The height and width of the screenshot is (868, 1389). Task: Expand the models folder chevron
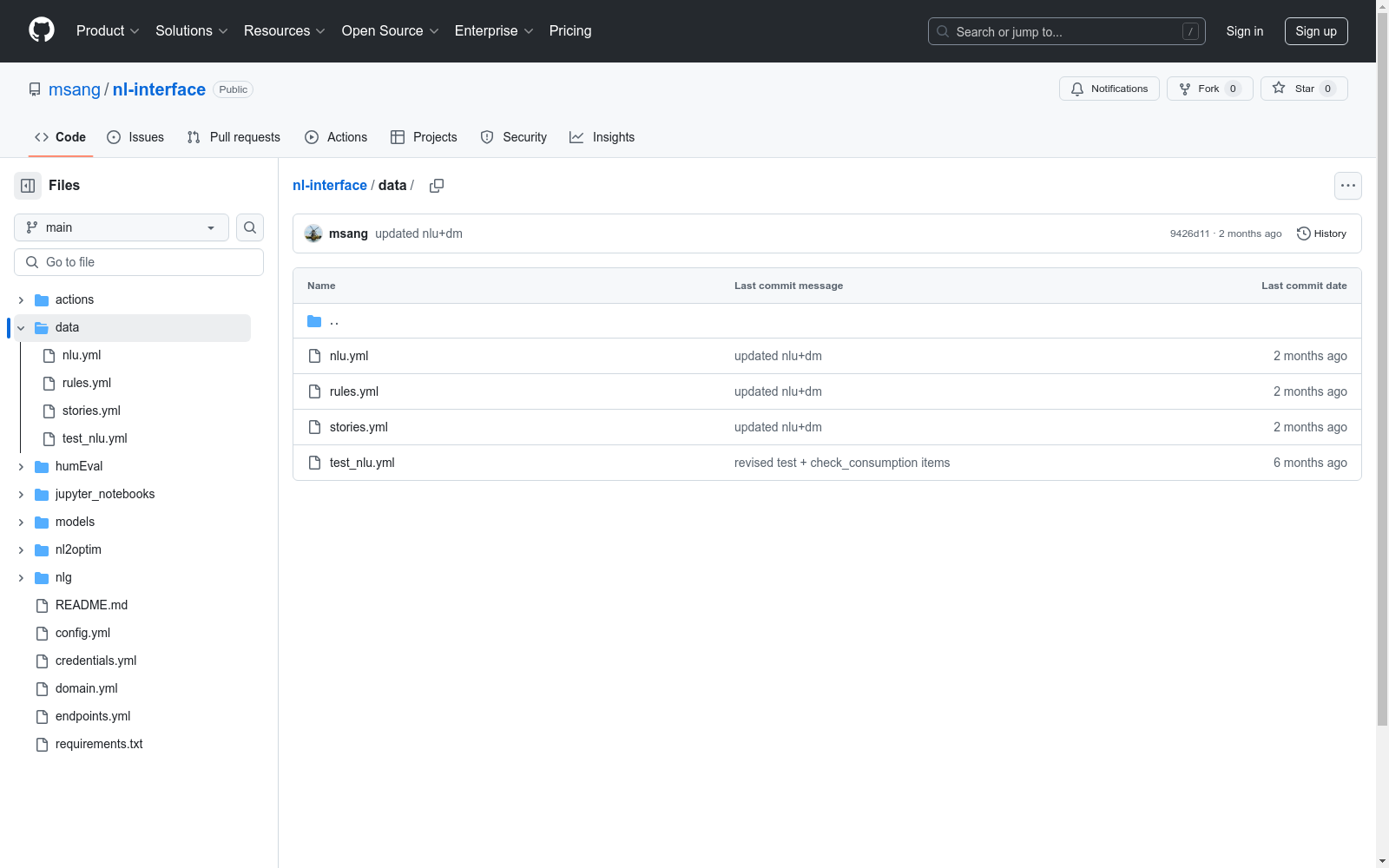pos(21,523)
